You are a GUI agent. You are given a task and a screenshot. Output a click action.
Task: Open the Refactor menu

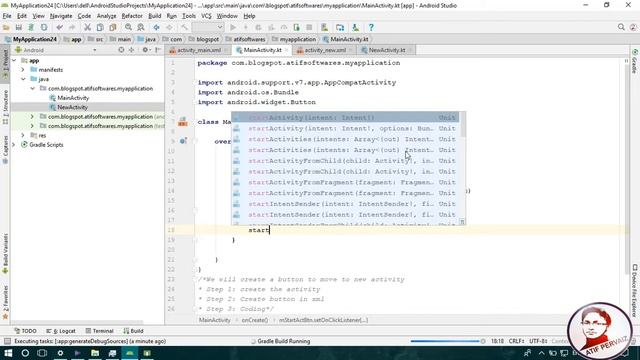tap(132, 16)
